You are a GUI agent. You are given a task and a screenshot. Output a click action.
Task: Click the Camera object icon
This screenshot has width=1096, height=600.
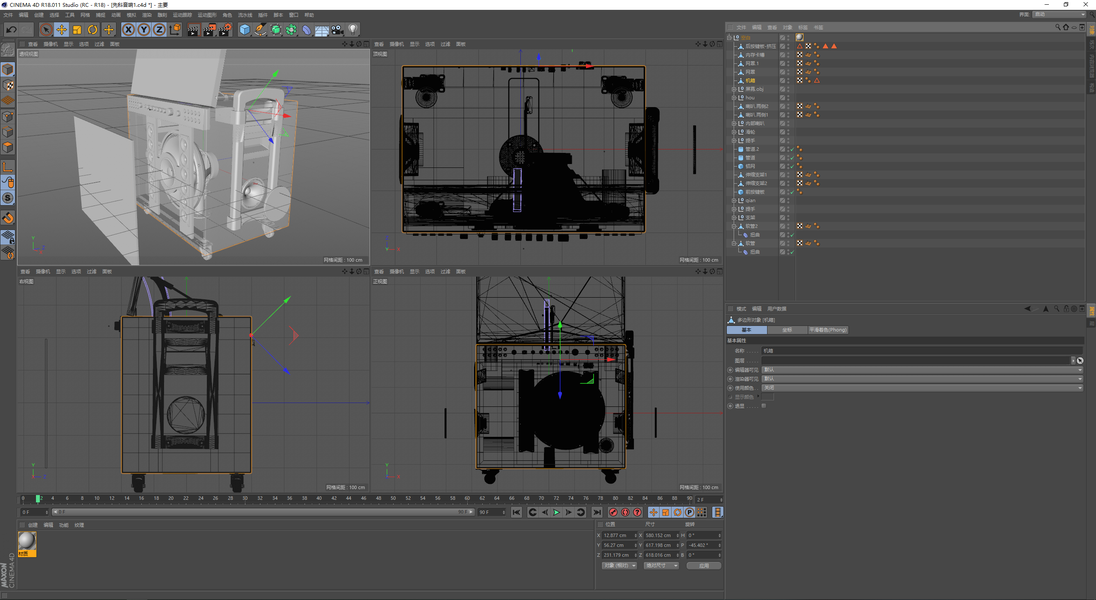[337, 30]
